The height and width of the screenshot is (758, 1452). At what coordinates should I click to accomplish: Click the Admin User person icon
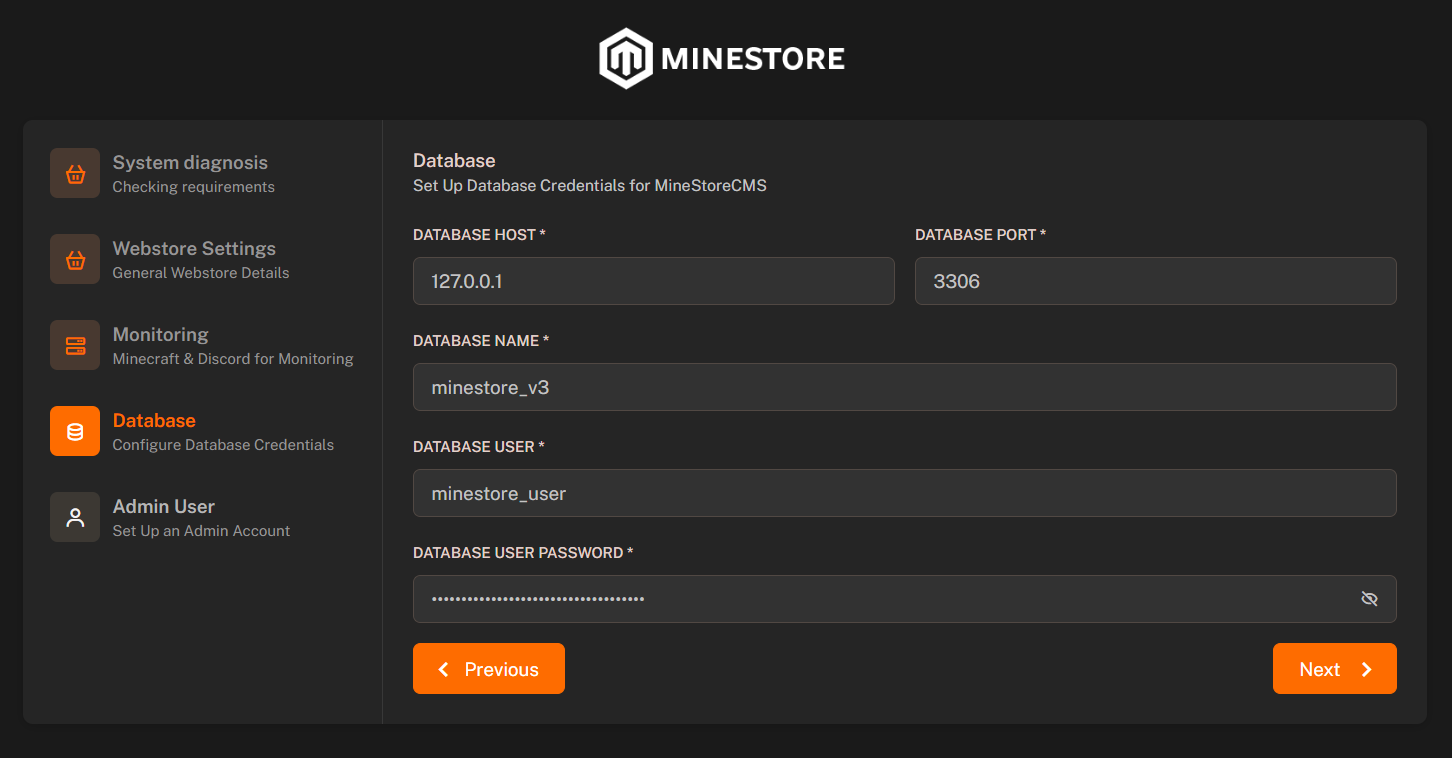point(75,517)
